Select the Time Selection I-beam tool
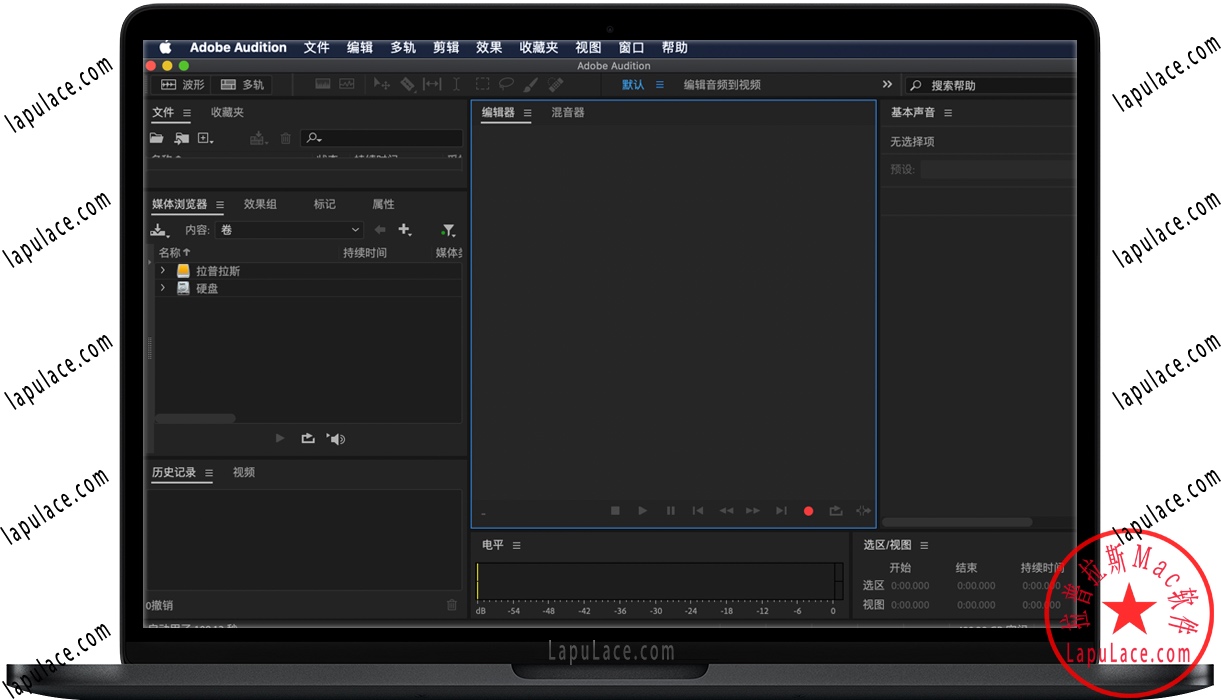Image resolution: width=1221 pixels, height=700 pixels. point(456,84)
